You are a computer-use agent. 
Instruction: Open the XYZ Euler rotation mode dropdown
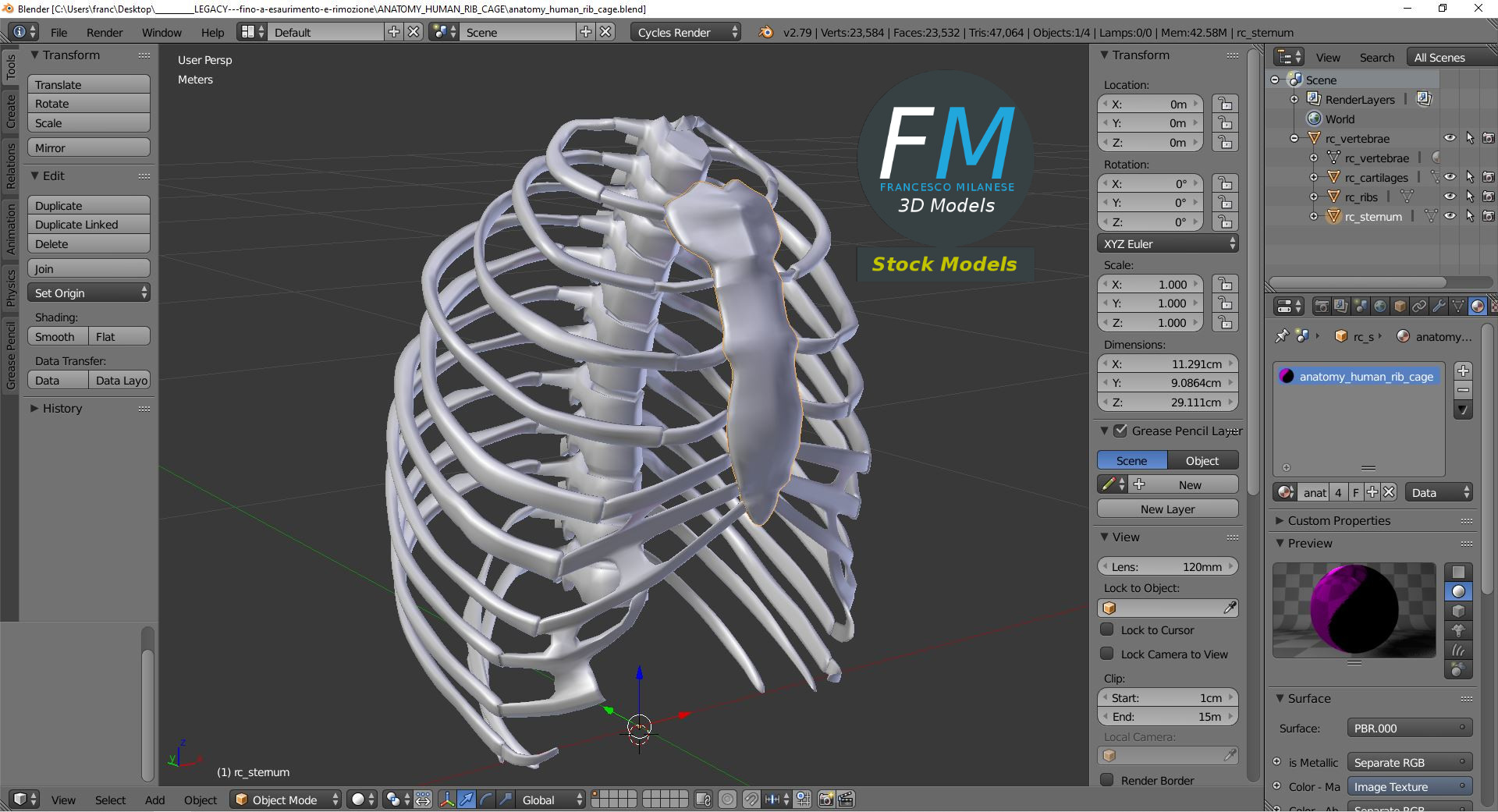click(1167, 243)
